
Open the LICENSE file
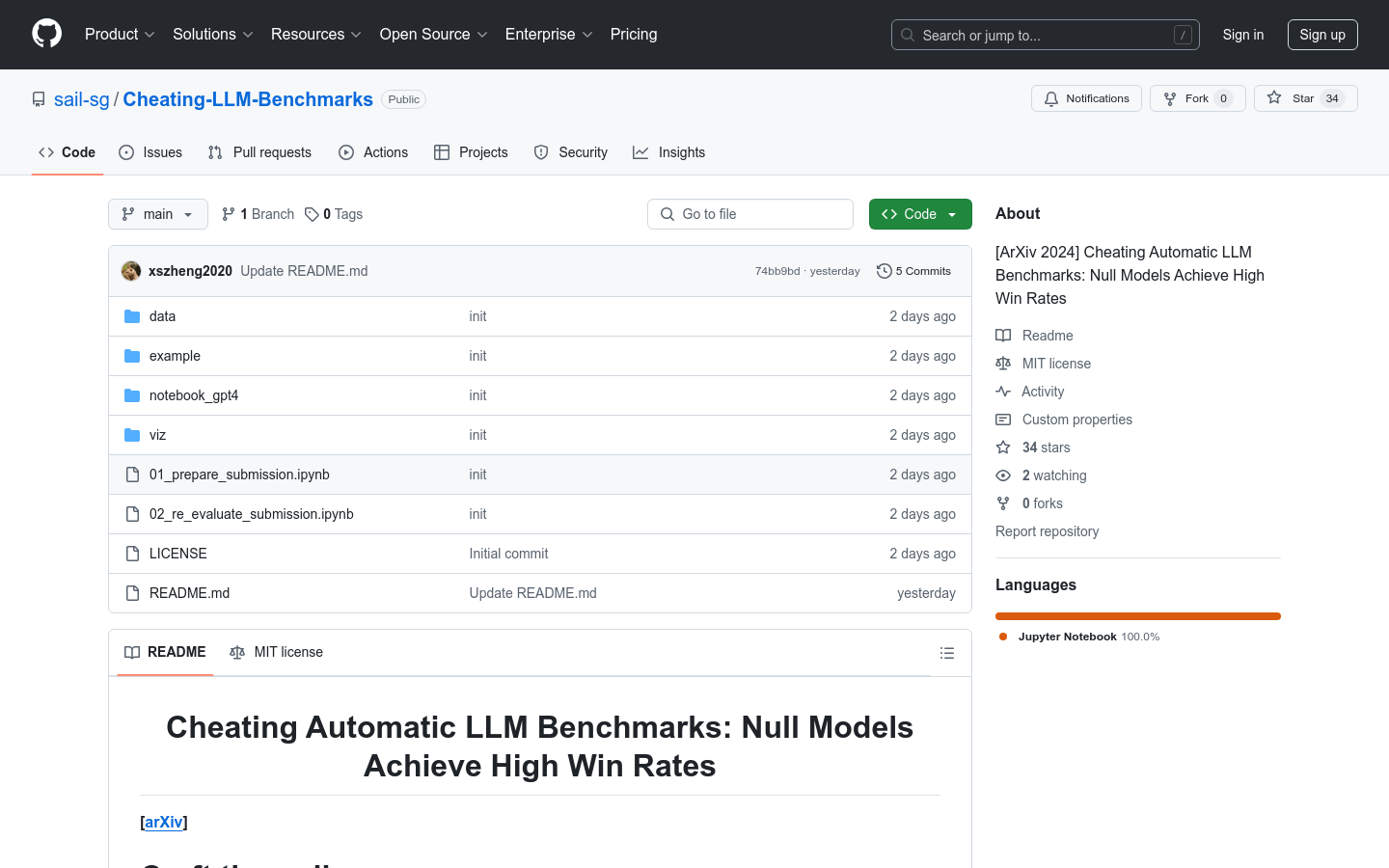pyautogui.click(x=178, y=554)
